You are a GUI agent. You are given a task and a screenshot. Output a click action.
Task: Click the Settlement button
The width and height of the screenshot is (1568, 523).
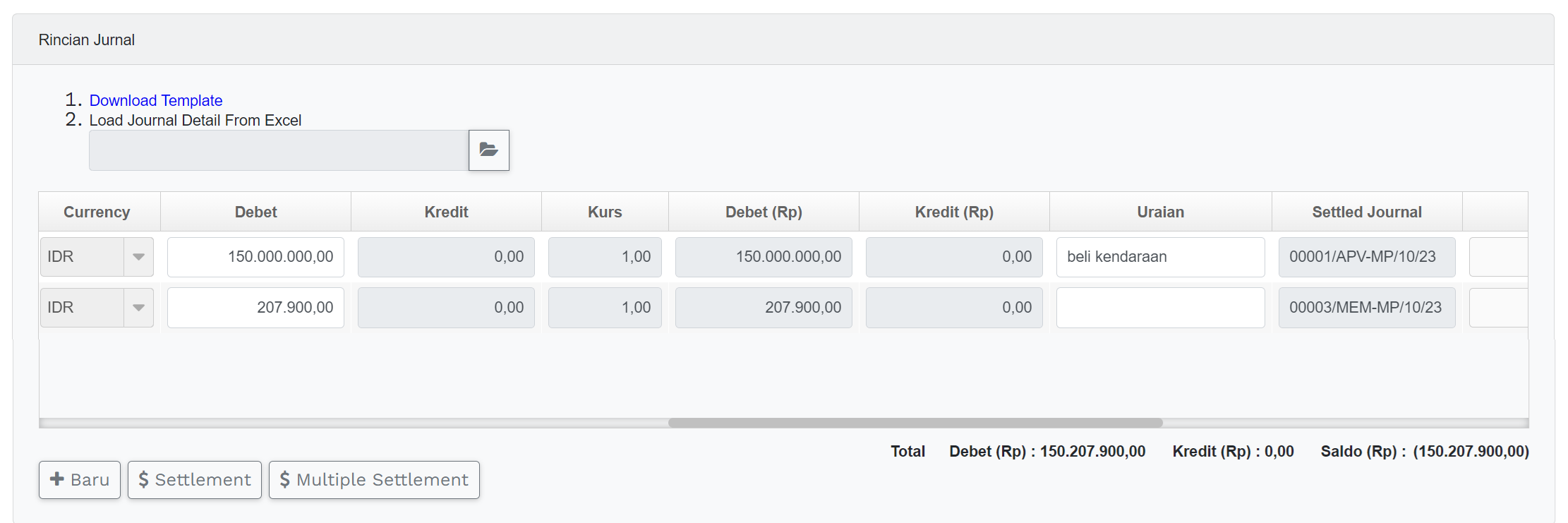point(195,480)
